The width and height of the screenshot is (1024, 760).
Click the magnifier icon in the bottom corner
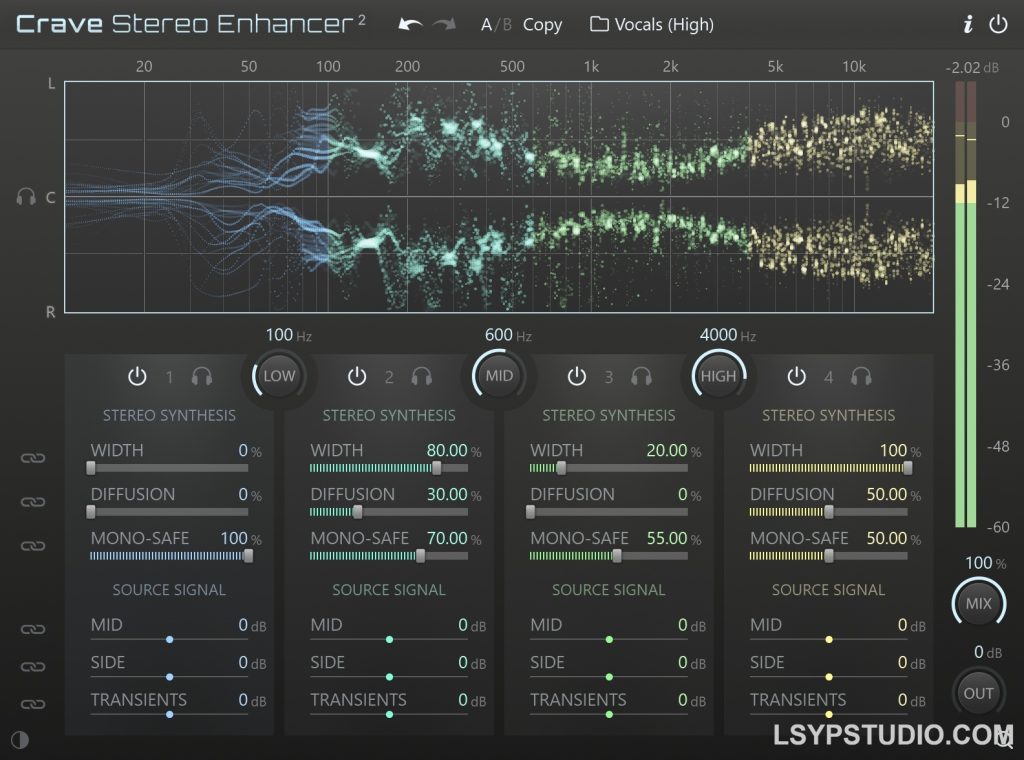coord(1005,742)
